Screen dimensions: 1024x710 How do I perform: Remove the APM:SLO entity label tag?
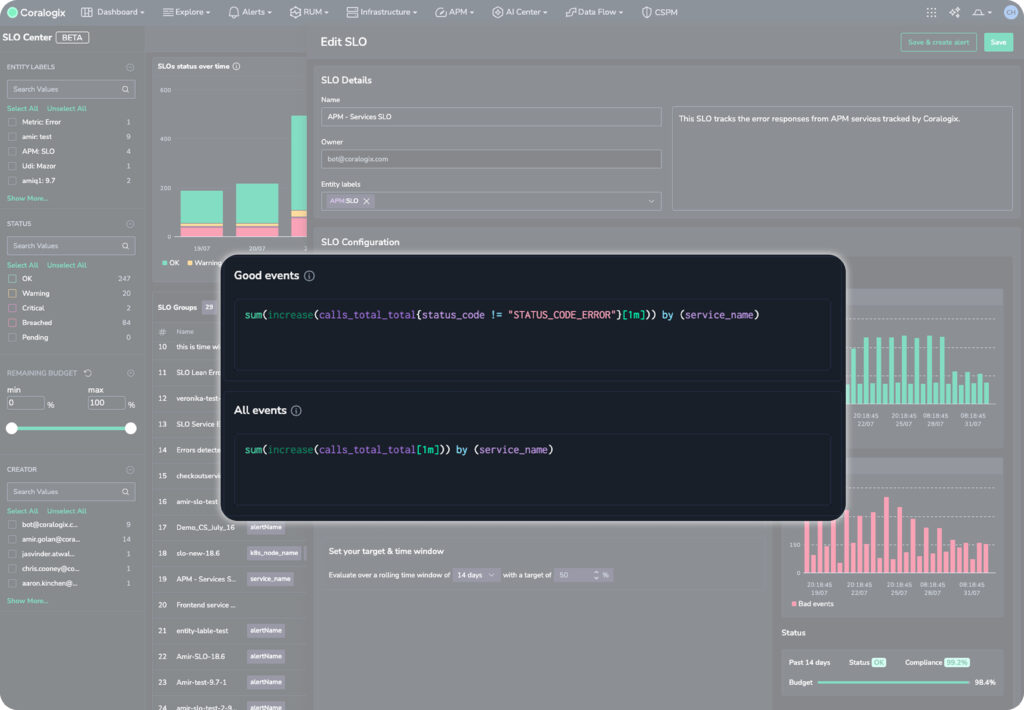(x=366, y=201)
